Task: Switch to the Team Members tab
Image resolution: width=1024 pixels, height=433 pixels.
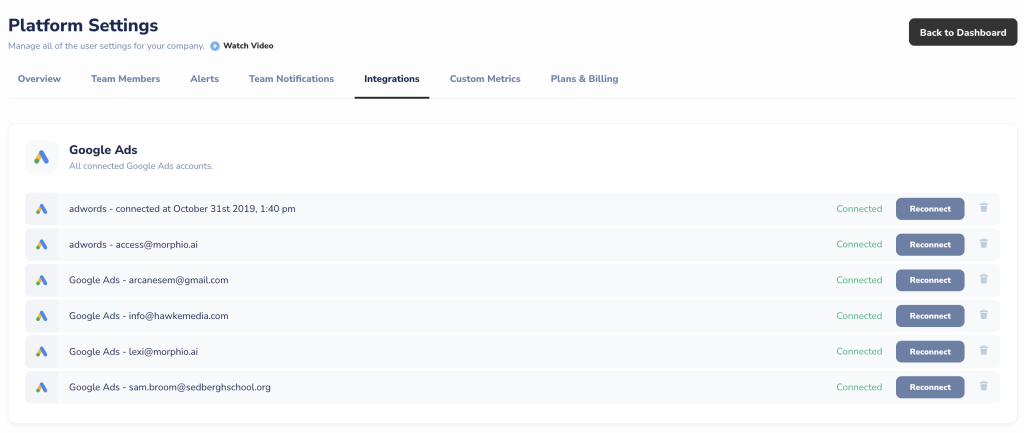Action: [125, 79]
